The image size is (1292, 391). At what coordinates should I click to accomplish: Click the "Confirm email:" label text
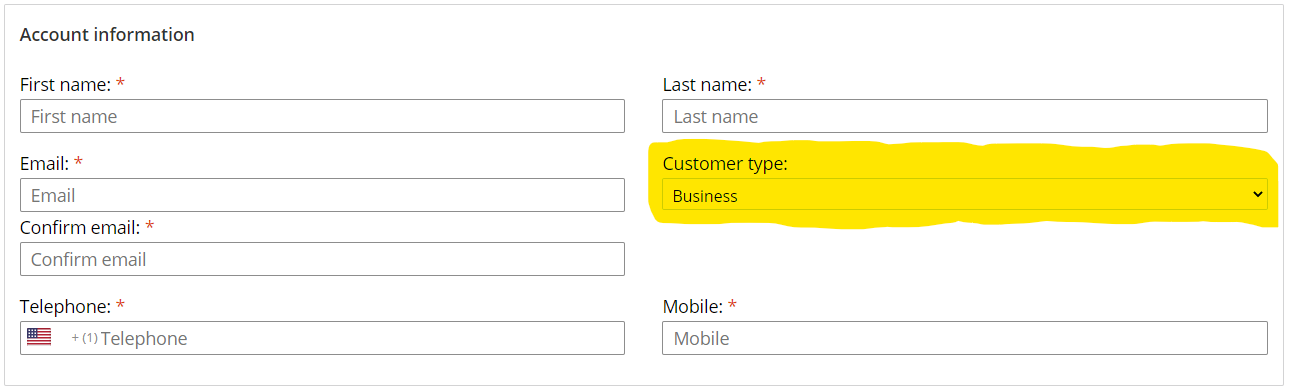[80, 227]
